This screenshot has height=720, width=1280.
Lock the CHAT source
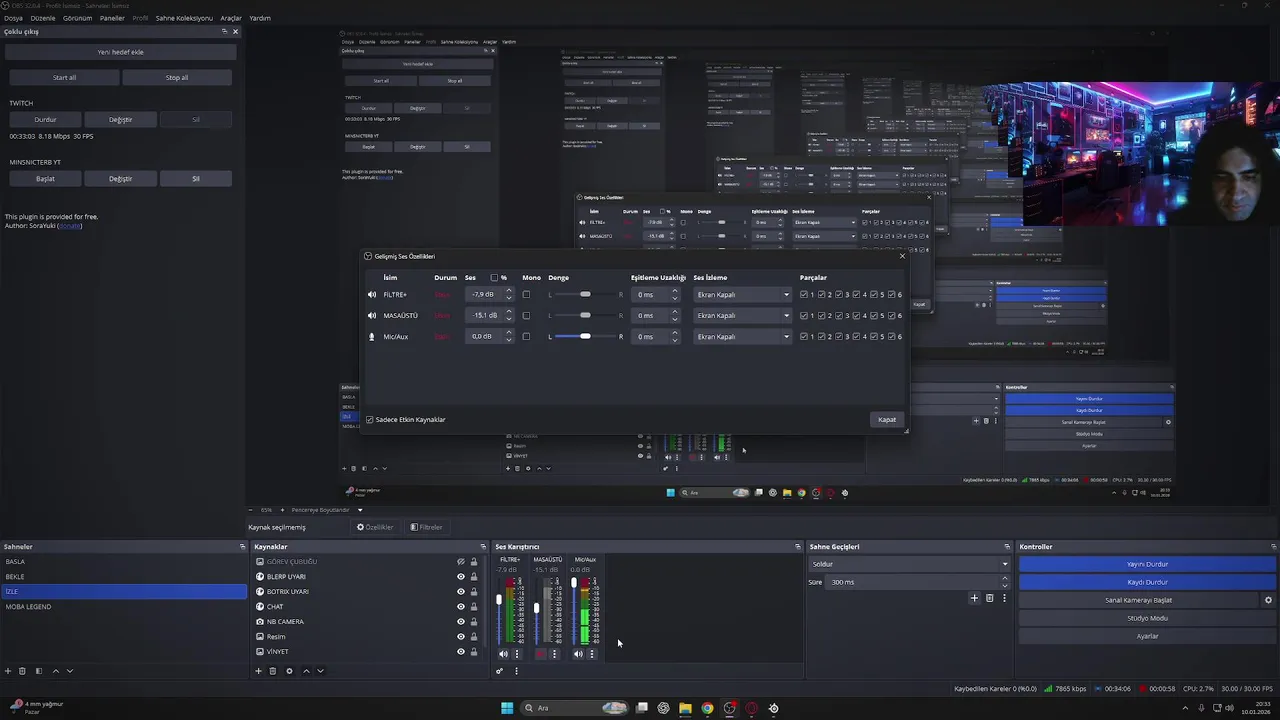474,607
